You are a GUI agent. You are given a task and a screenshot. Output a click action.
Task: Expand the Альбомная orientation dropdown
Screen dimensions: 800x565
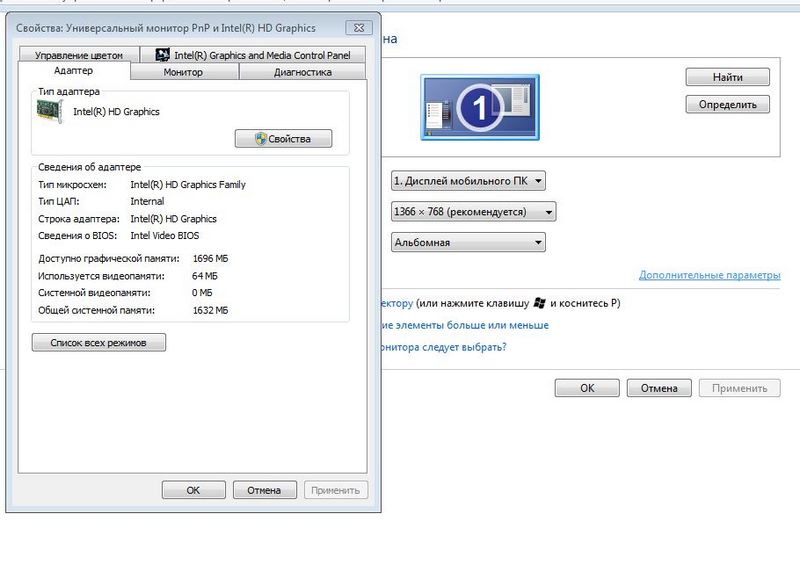[468, 242]
